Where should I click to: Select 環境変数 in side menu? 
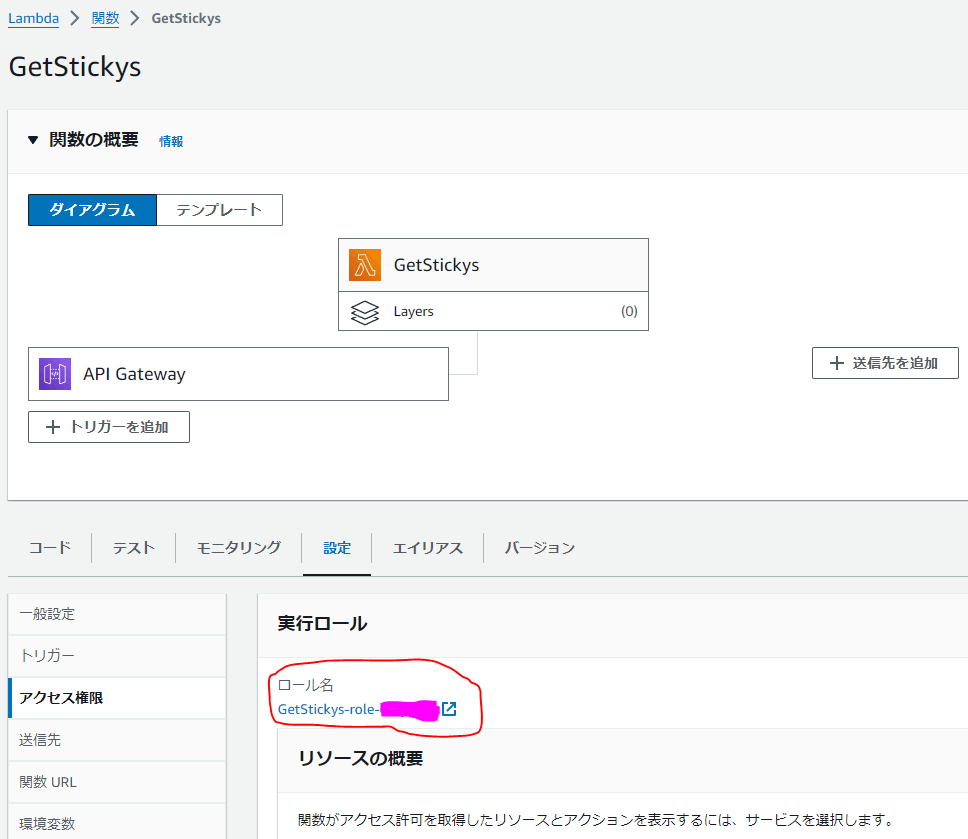(117, 823)
